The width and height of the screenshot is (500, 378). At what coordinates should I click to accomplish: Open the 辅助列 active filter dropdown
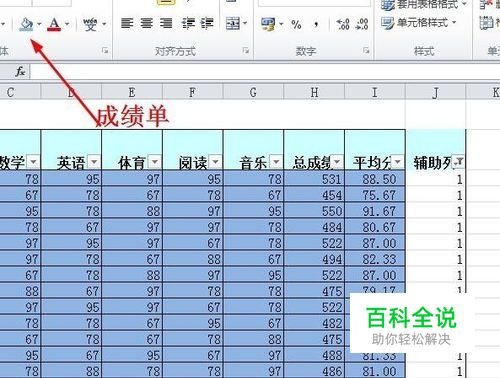(x=459, y=162)
